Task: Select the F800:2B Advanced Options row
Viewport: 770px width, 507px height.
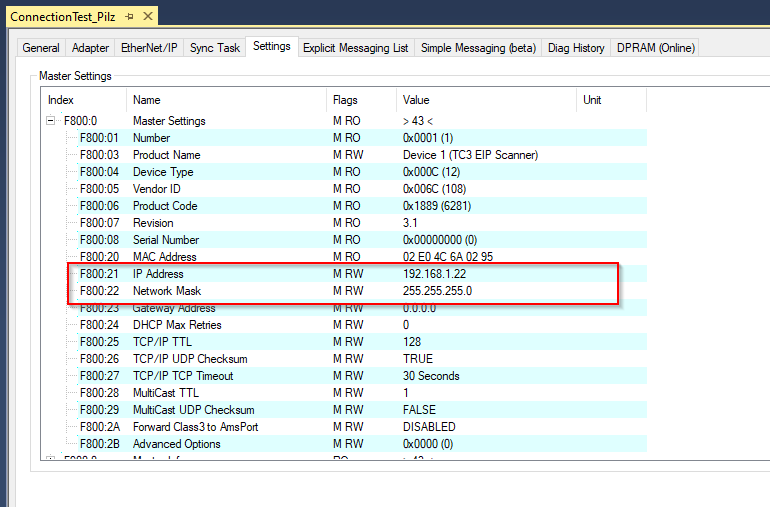Action: (362, 444)
